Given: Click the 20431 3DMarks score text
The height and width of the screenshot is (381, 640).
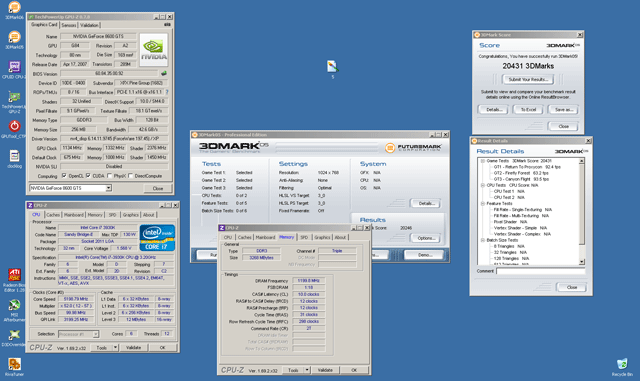Looking at the screenshot, I should [528, 66].
